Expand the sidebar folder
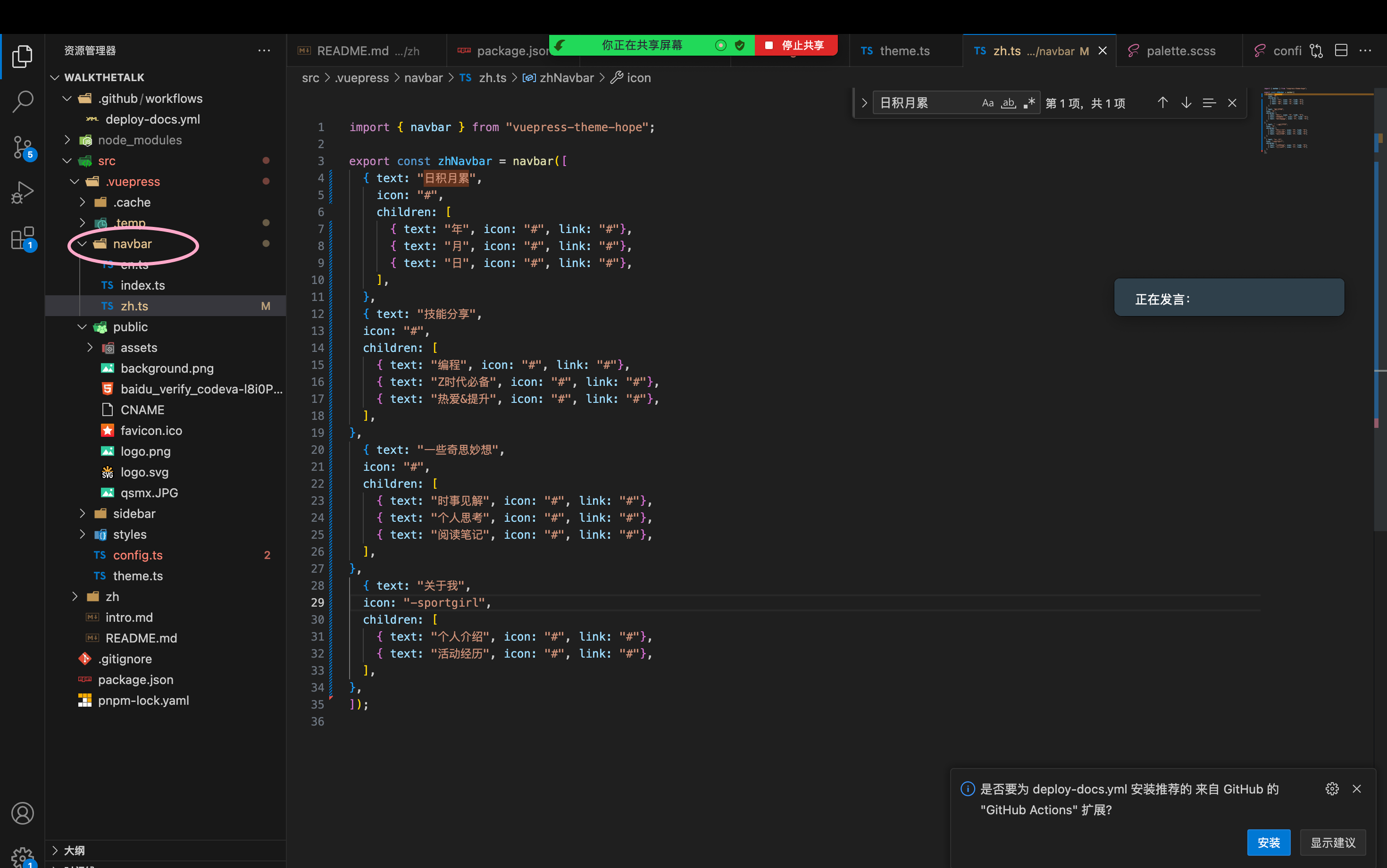1387x868 pixels. (82, 513)
